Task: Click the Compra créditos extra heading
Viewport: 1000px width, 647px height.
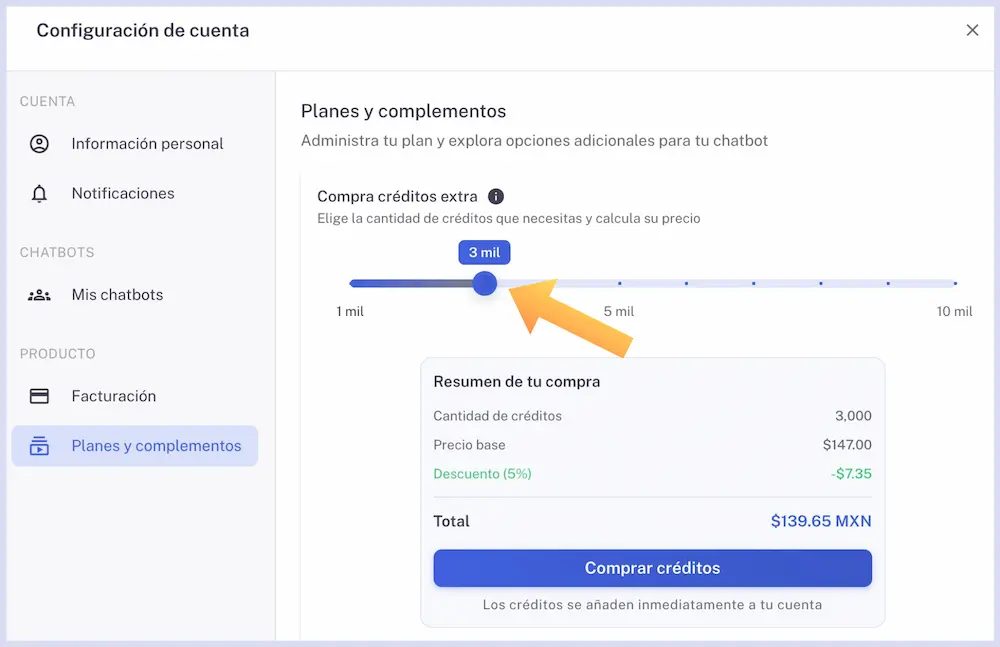Action: [397, 197]
